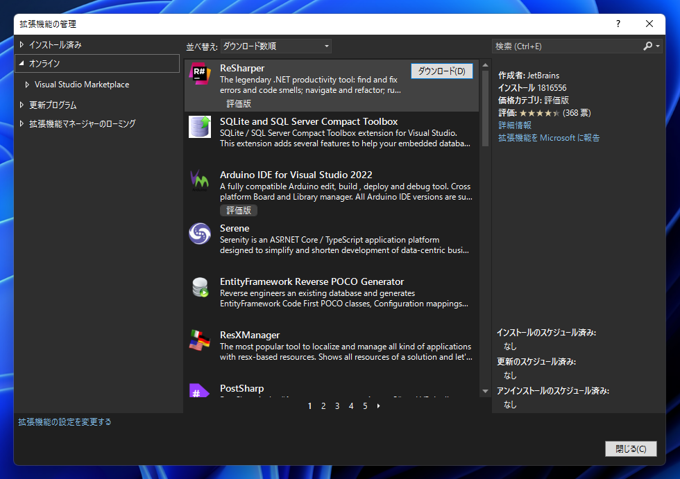Click the Arduino IDE extension icon
This screenshot has height=479, width=680.
(200, 180)
